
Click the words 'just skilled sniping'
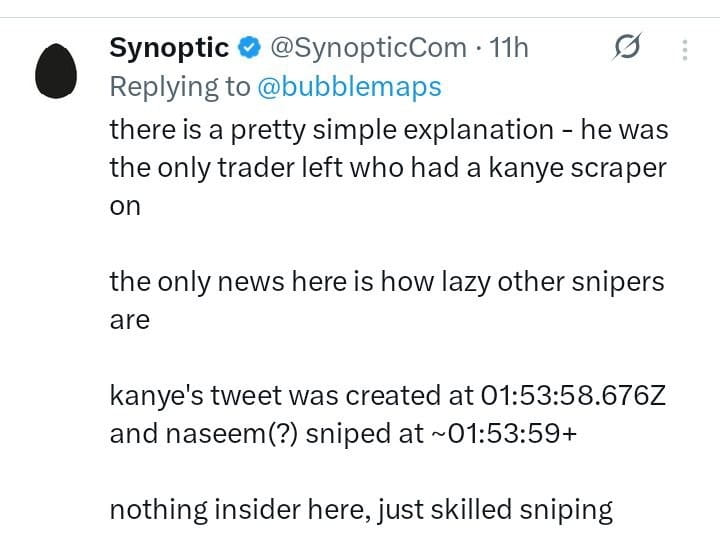click(x=495, y=510)
